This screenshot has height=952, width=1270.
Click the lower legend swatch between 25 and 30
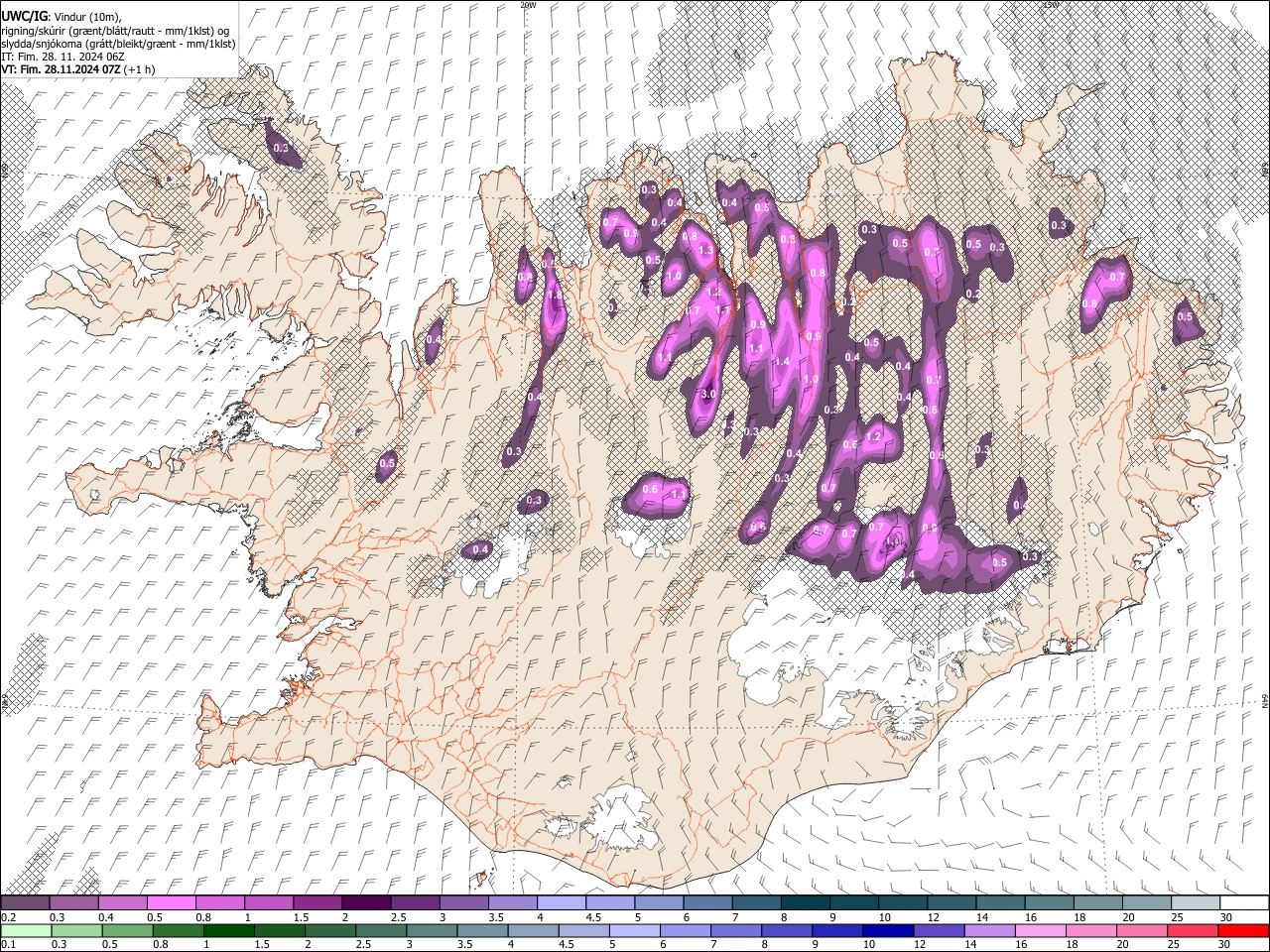[1195, 930]
